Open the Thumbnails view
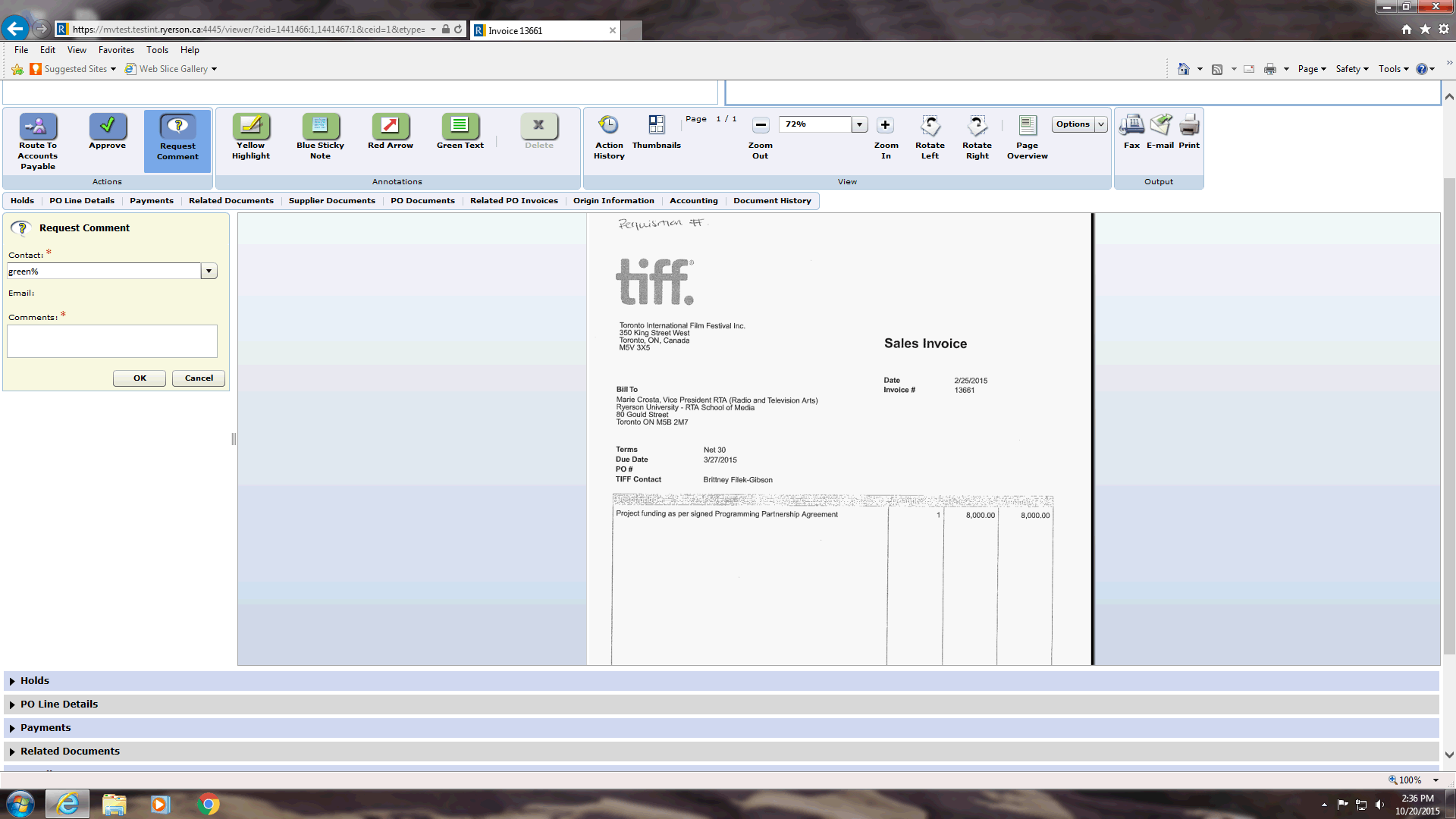The height and width of the screenshot is (819, 1456). coord(656,126)
